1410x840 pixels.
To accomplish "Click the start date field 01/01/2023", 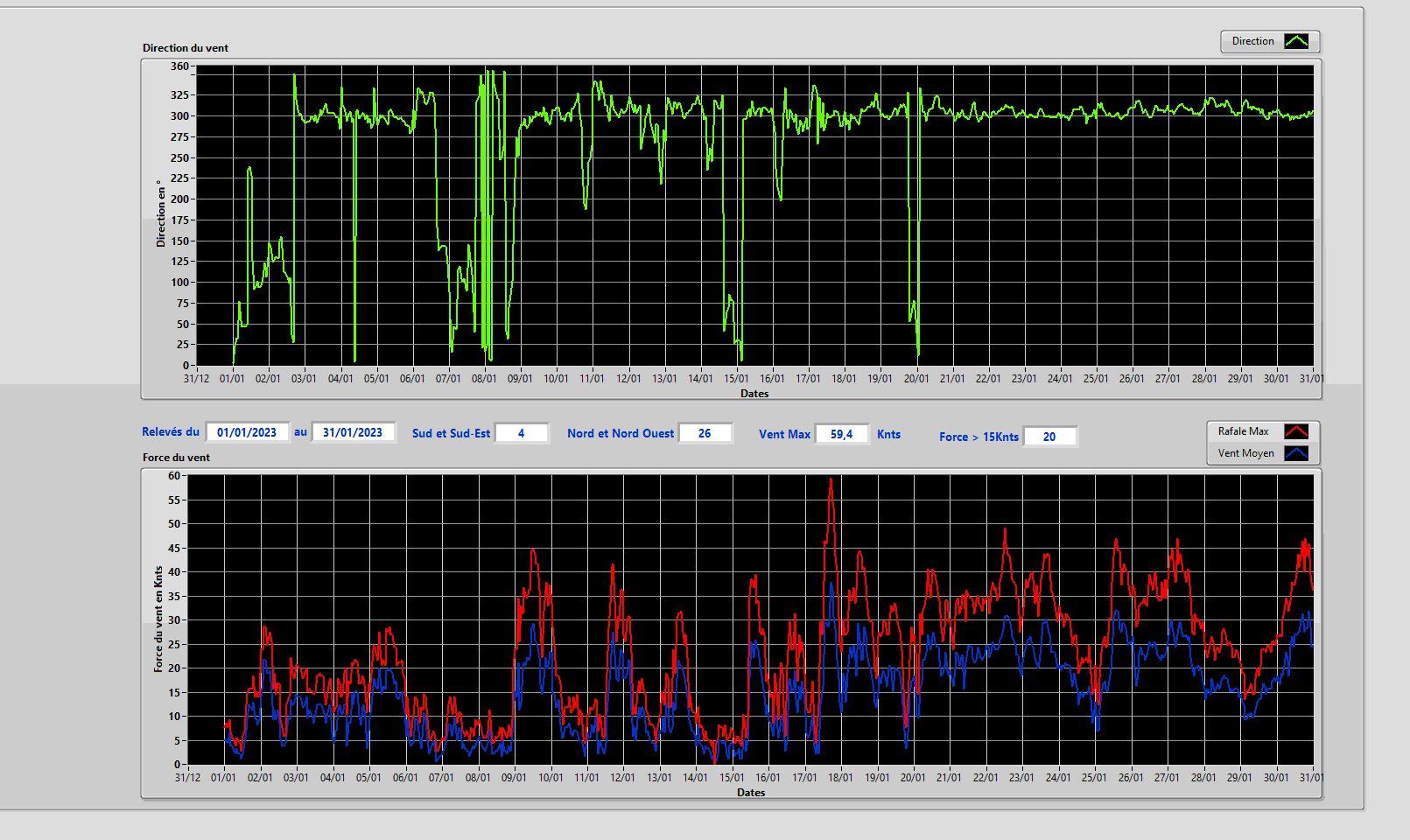I will 247,432.
